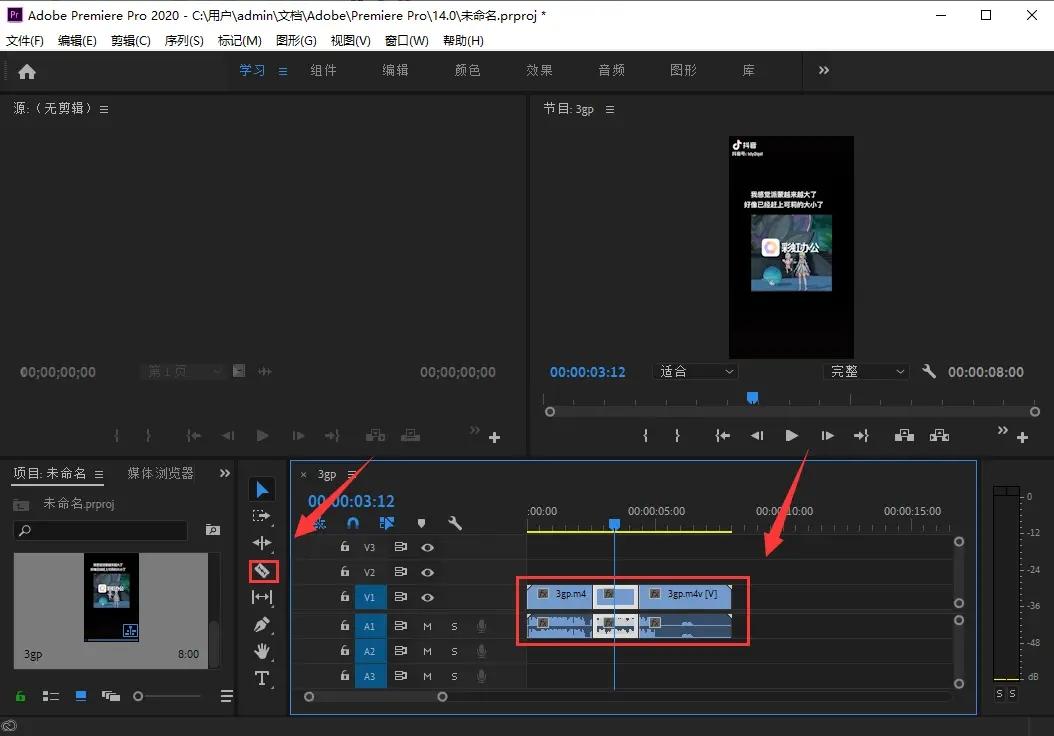Toggle timeline snapping magnet icon

tap(353, 523)
